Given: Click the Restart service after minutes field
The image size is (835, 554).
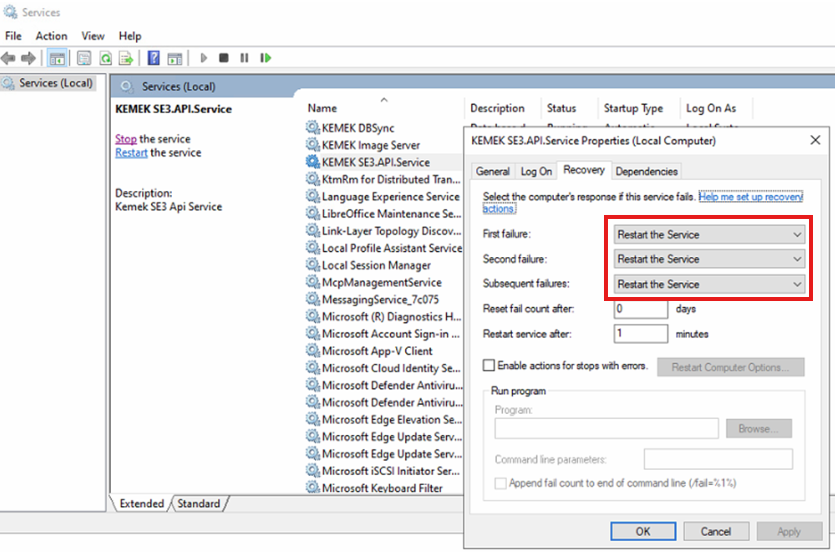Looking at the screenshot, I should point(641,333).
